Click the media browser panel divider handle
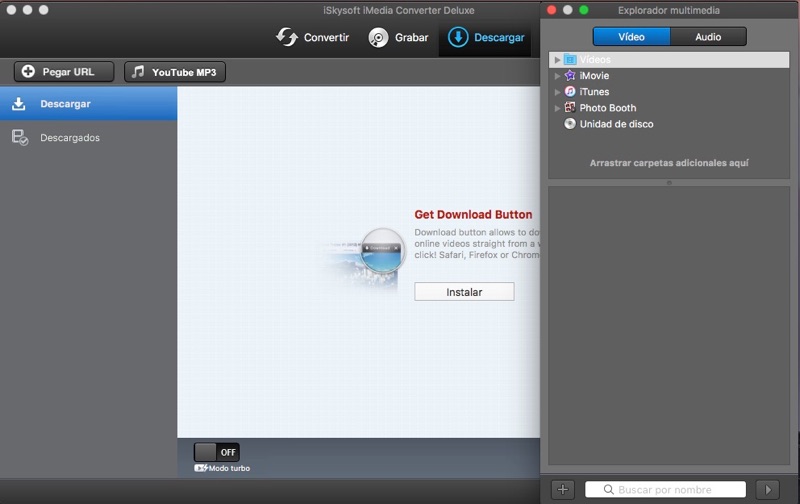 pos(669,183)
